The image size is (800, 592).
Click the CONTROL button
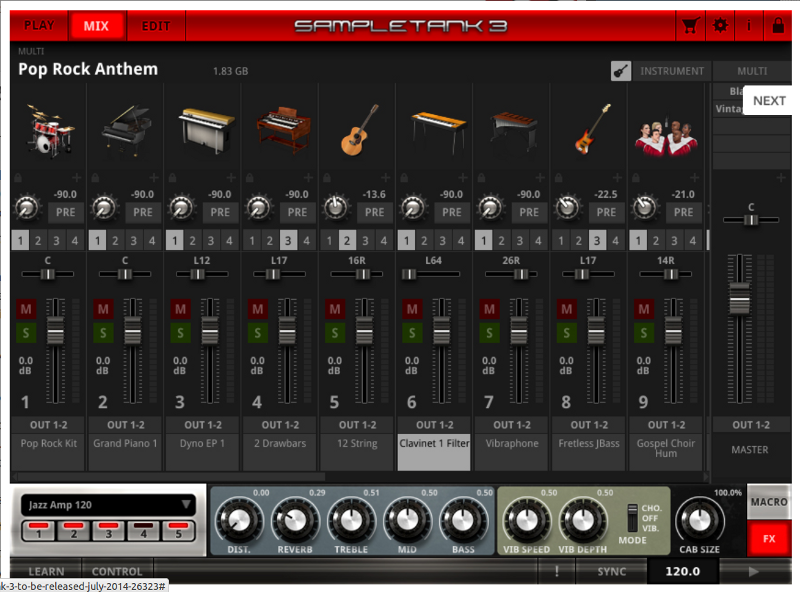point(117,571)
